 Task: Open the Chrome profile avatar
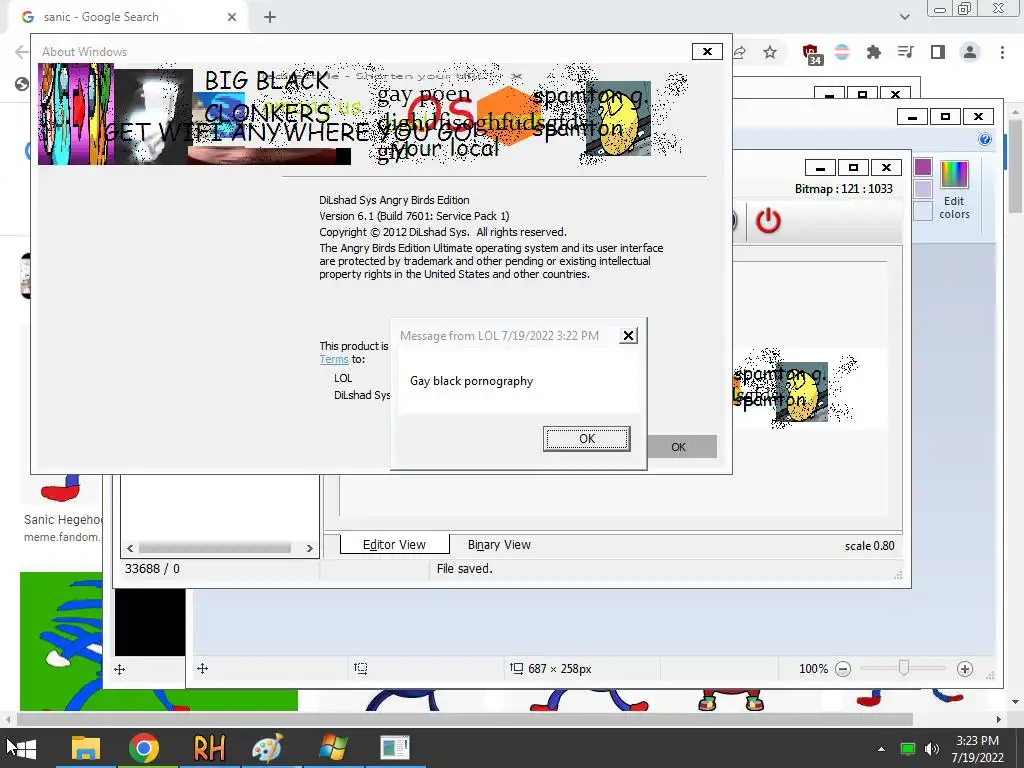[970, 52]
